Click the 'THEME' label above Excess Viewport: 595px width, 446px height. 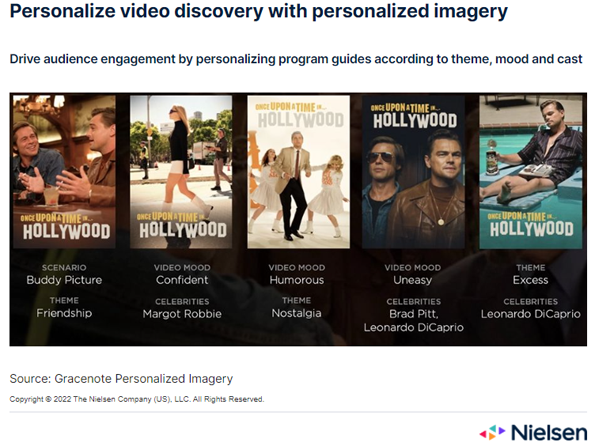(530, 268)
